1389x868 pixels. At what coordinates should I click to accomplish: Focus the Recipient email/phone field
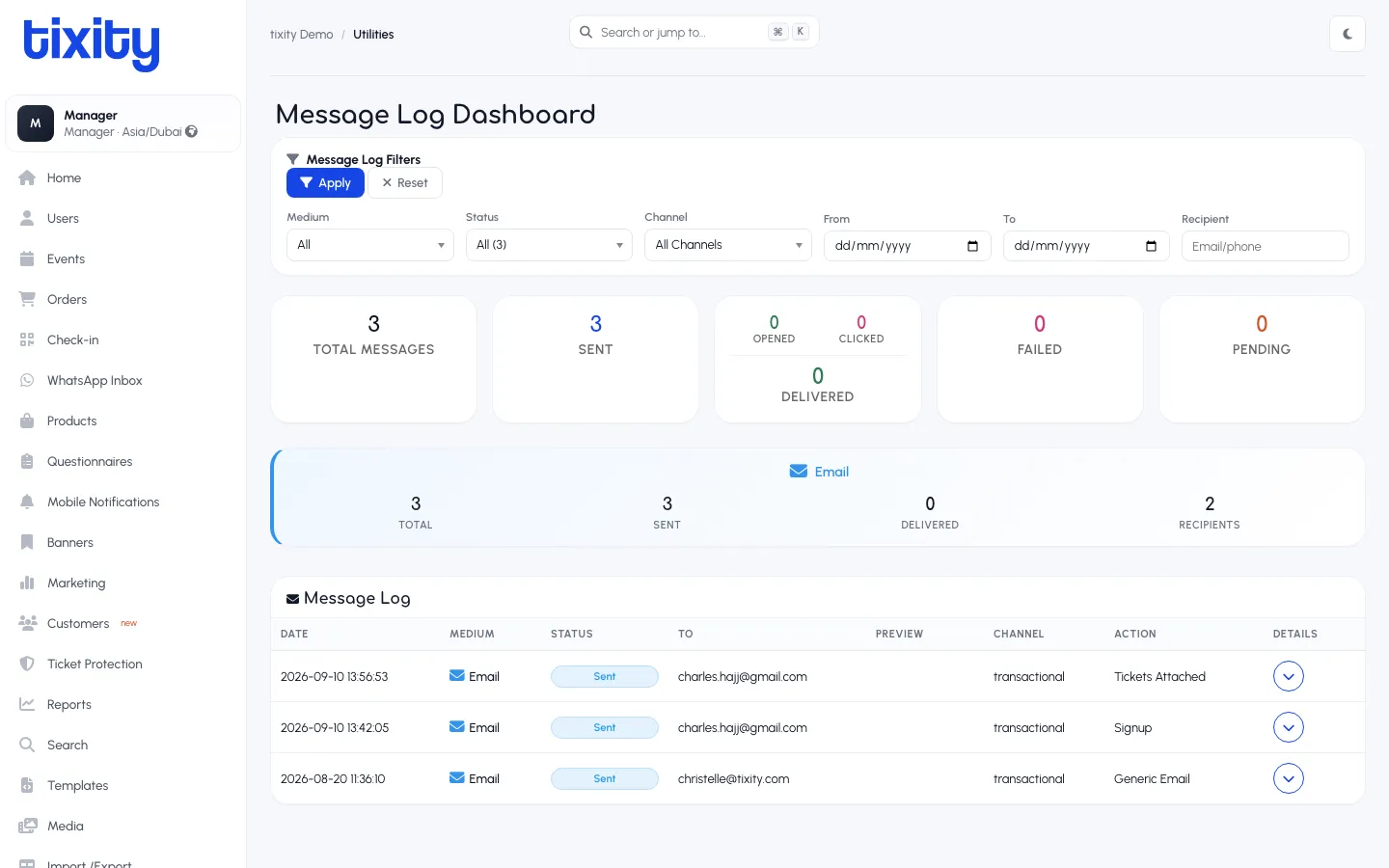pos(1265,246)
